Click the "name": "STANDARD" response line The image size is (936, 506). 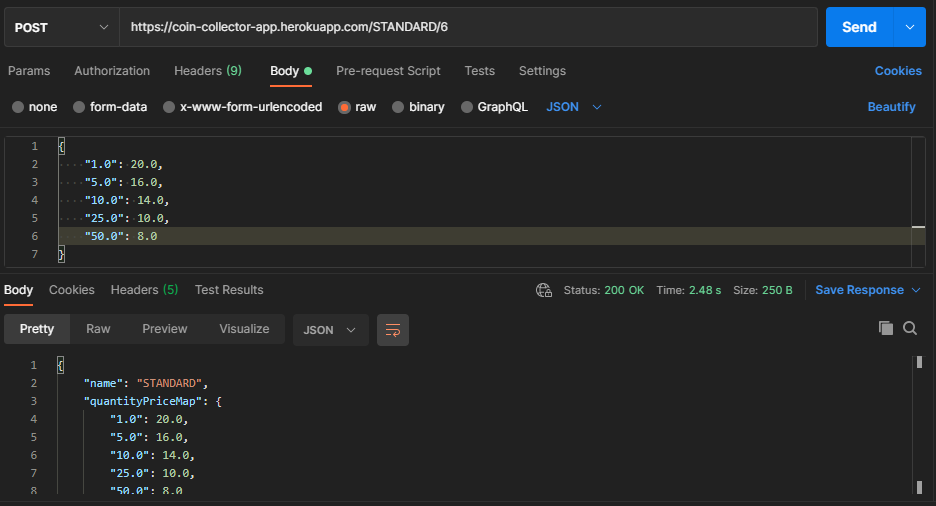(x=146, y=383)
